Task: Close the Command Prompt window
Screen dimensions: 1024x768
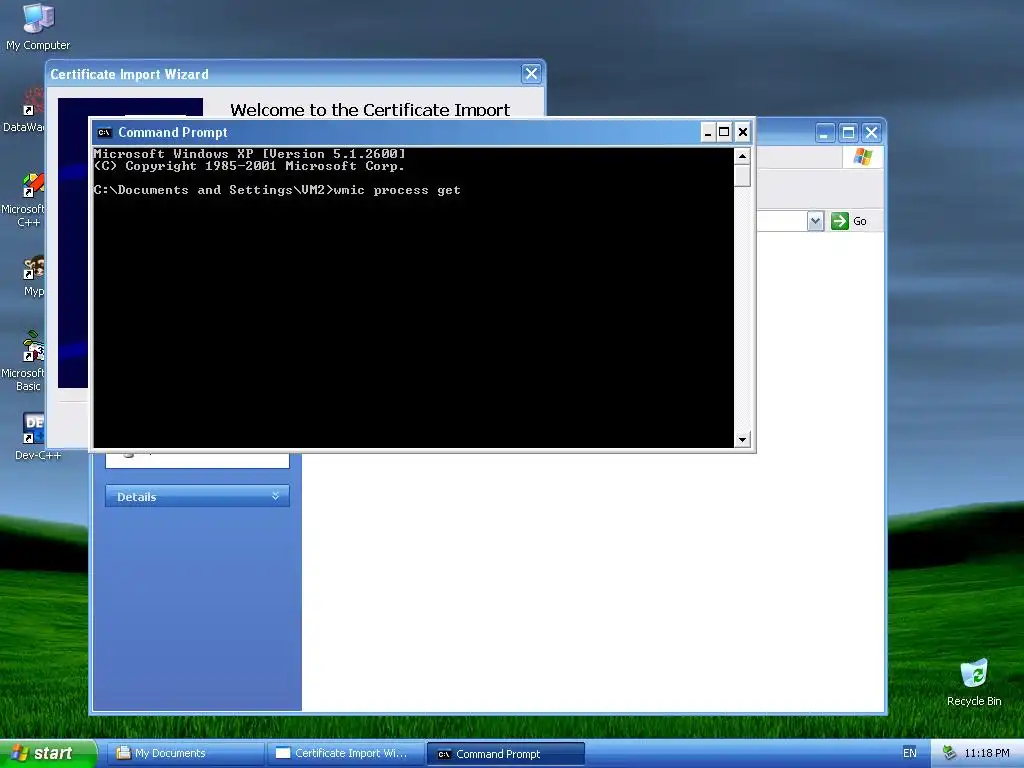Action: pos(743,133)
